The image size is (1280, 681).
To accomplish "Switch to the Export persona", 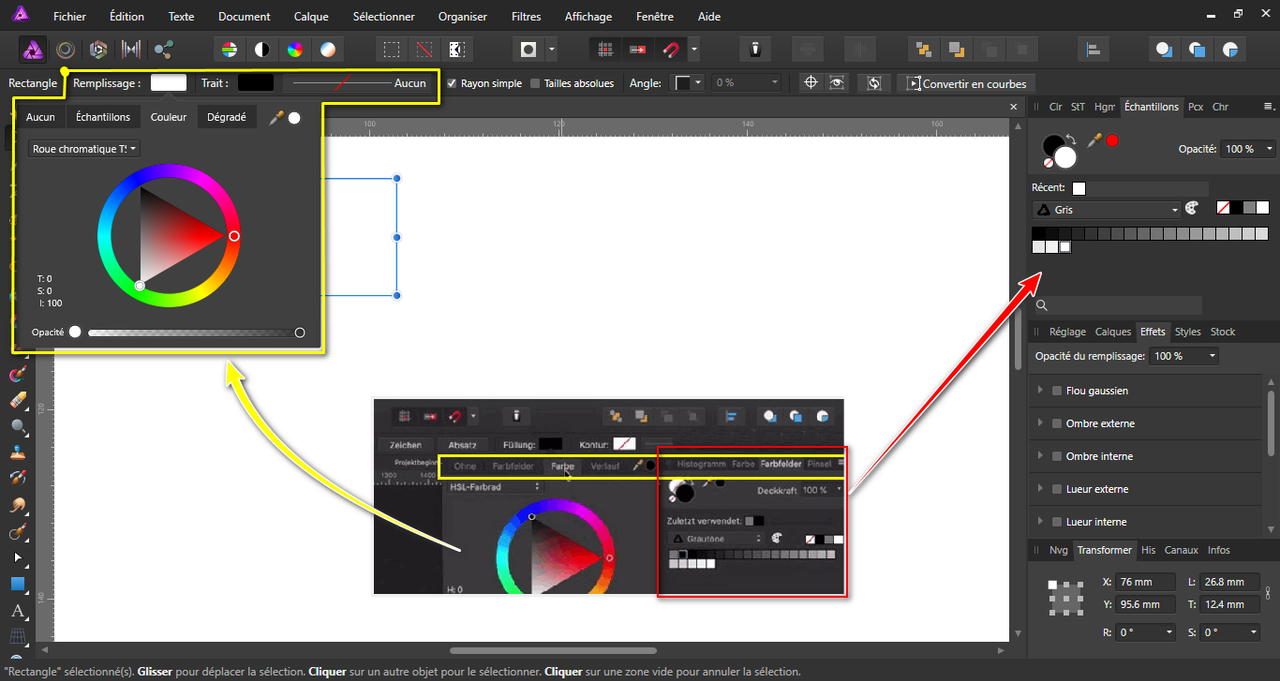I will click(163, 49).
